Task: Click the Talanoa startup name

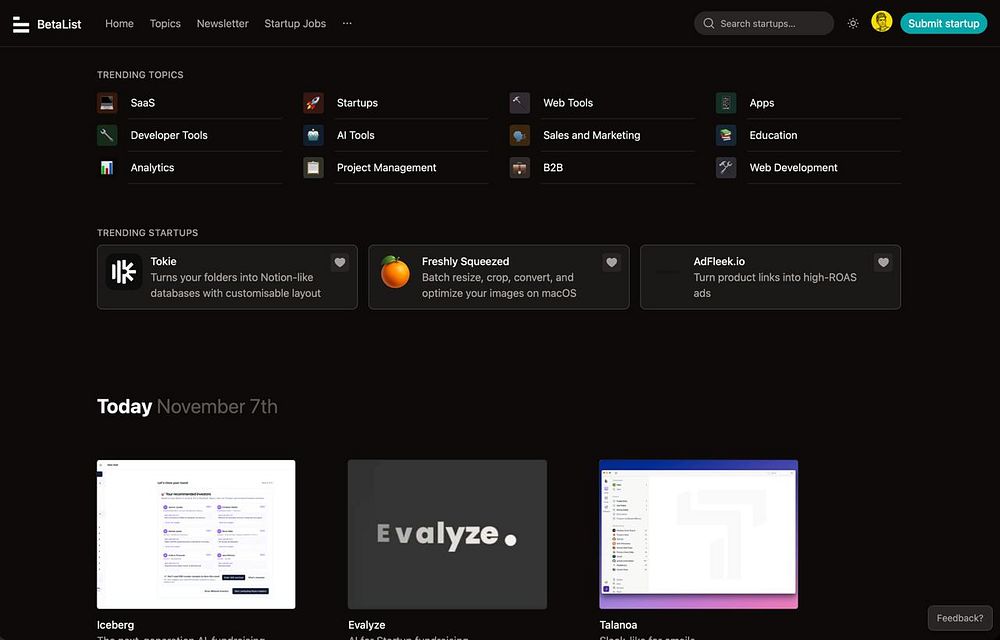Action: coord(618,625)
